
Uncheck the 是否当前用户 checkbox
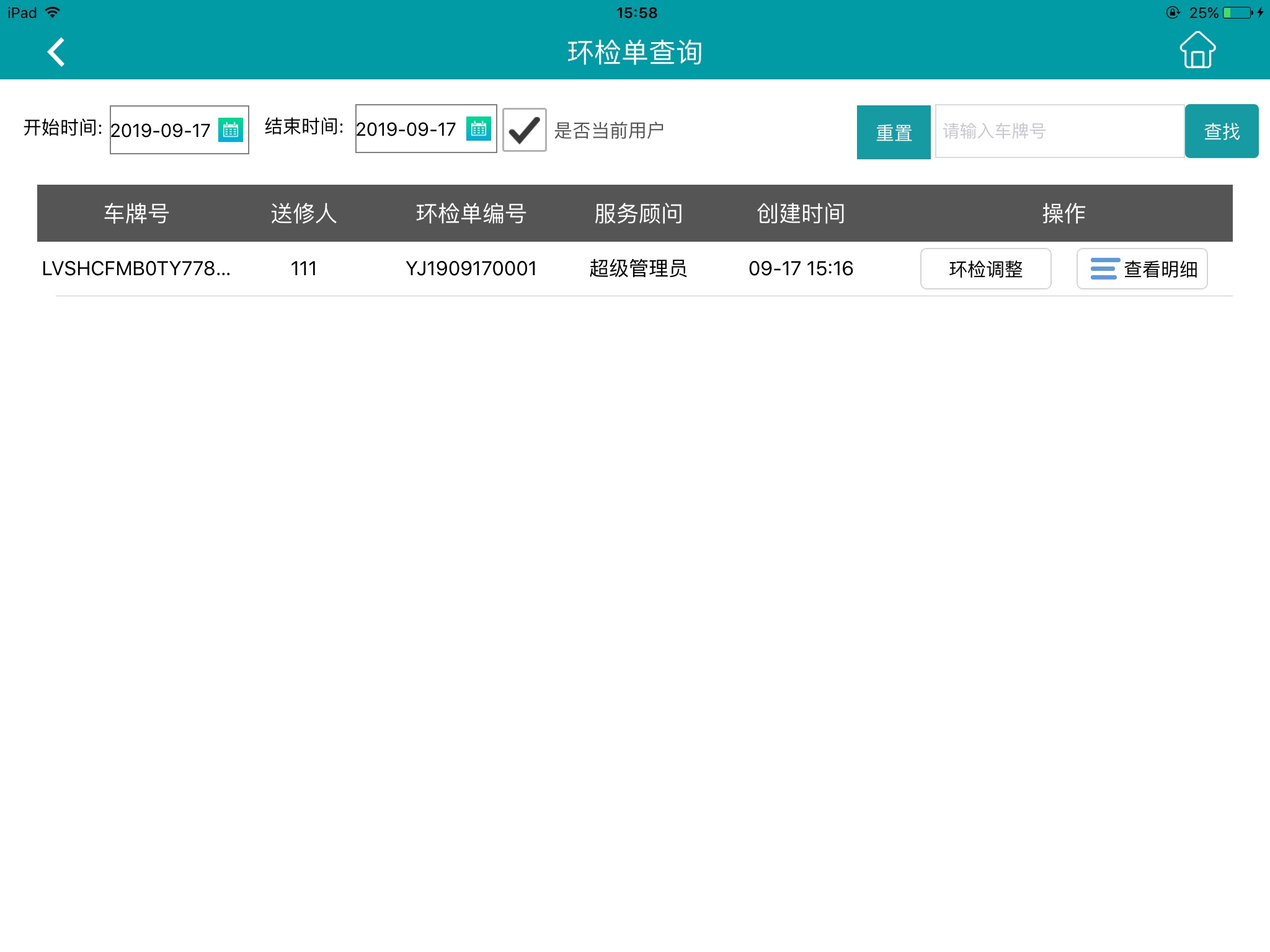[524, 130]
